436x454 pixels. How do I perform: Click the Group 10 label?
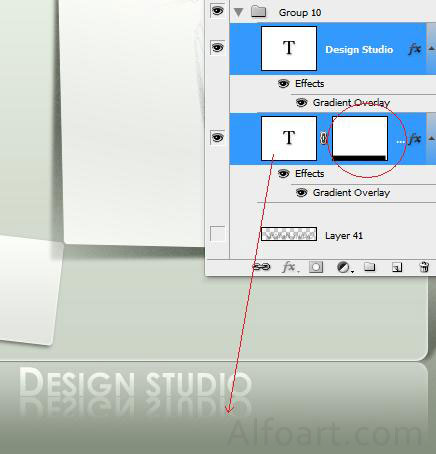[x=300, y=13]
